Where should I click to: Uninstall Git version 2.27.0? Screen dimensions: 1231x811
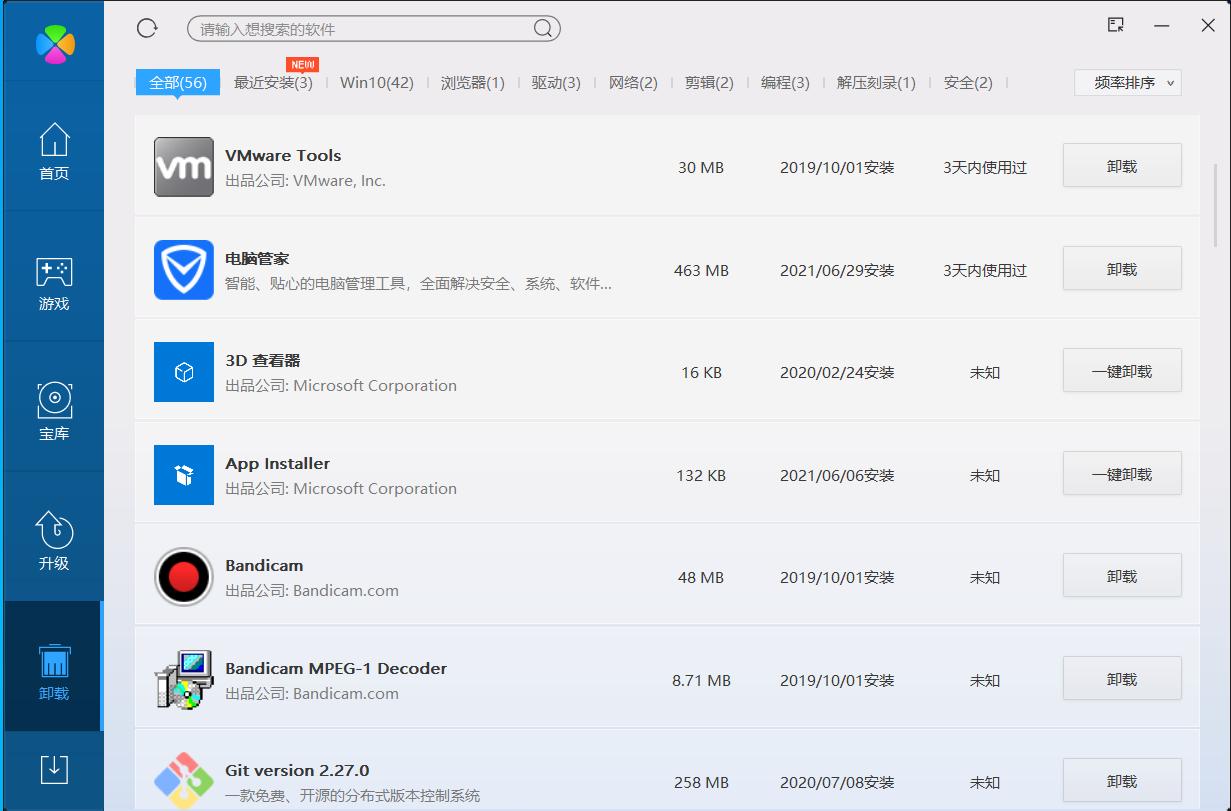pos(1121,780)
